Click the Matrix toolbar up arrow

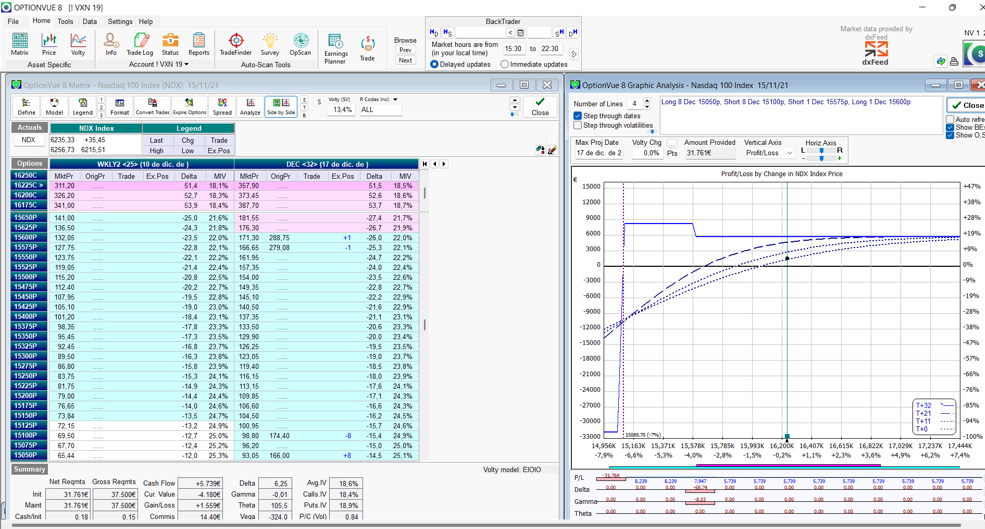point(515,100)
